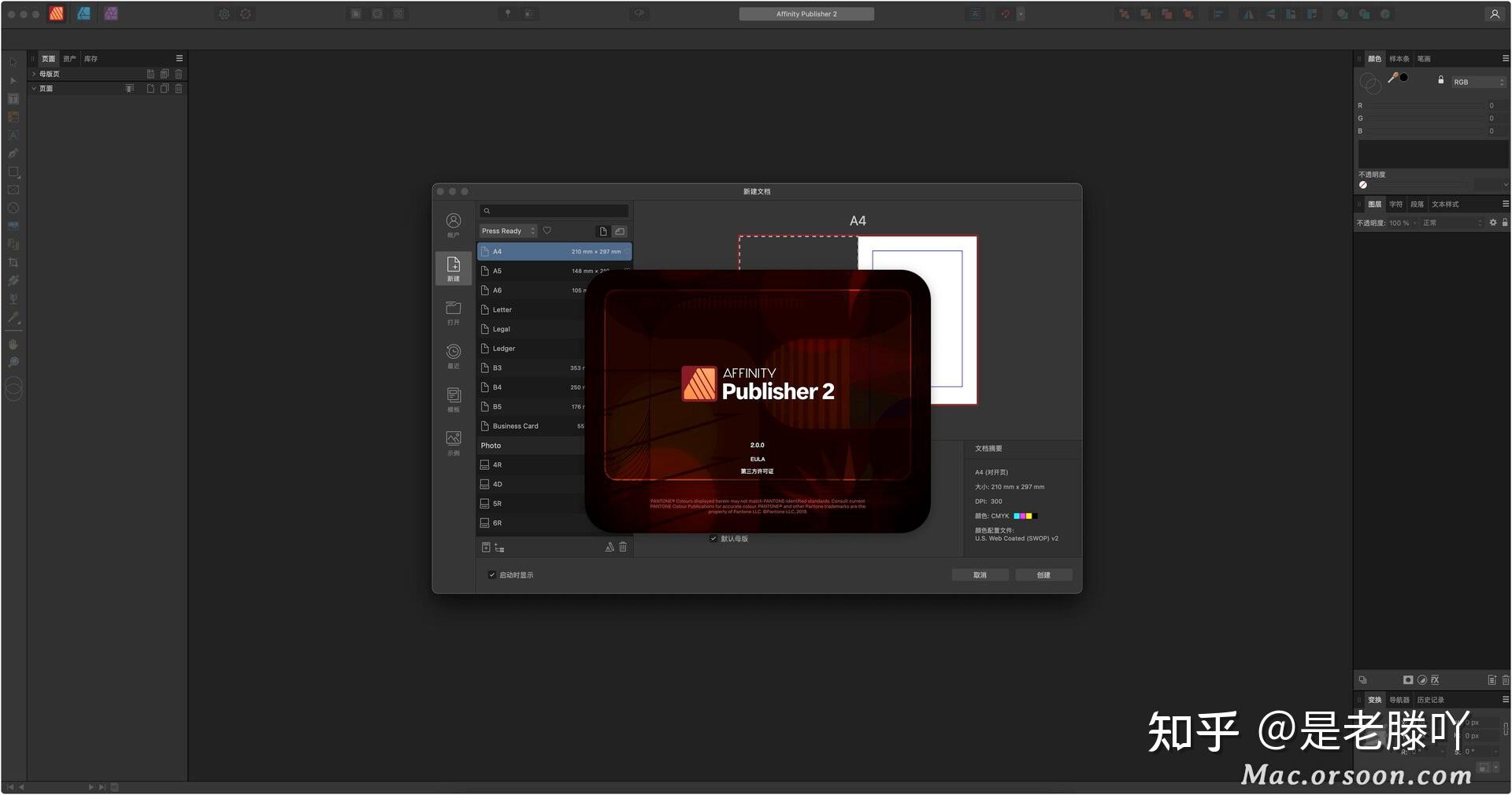Open the 最近 (Recent) section of the dialog

453,356
